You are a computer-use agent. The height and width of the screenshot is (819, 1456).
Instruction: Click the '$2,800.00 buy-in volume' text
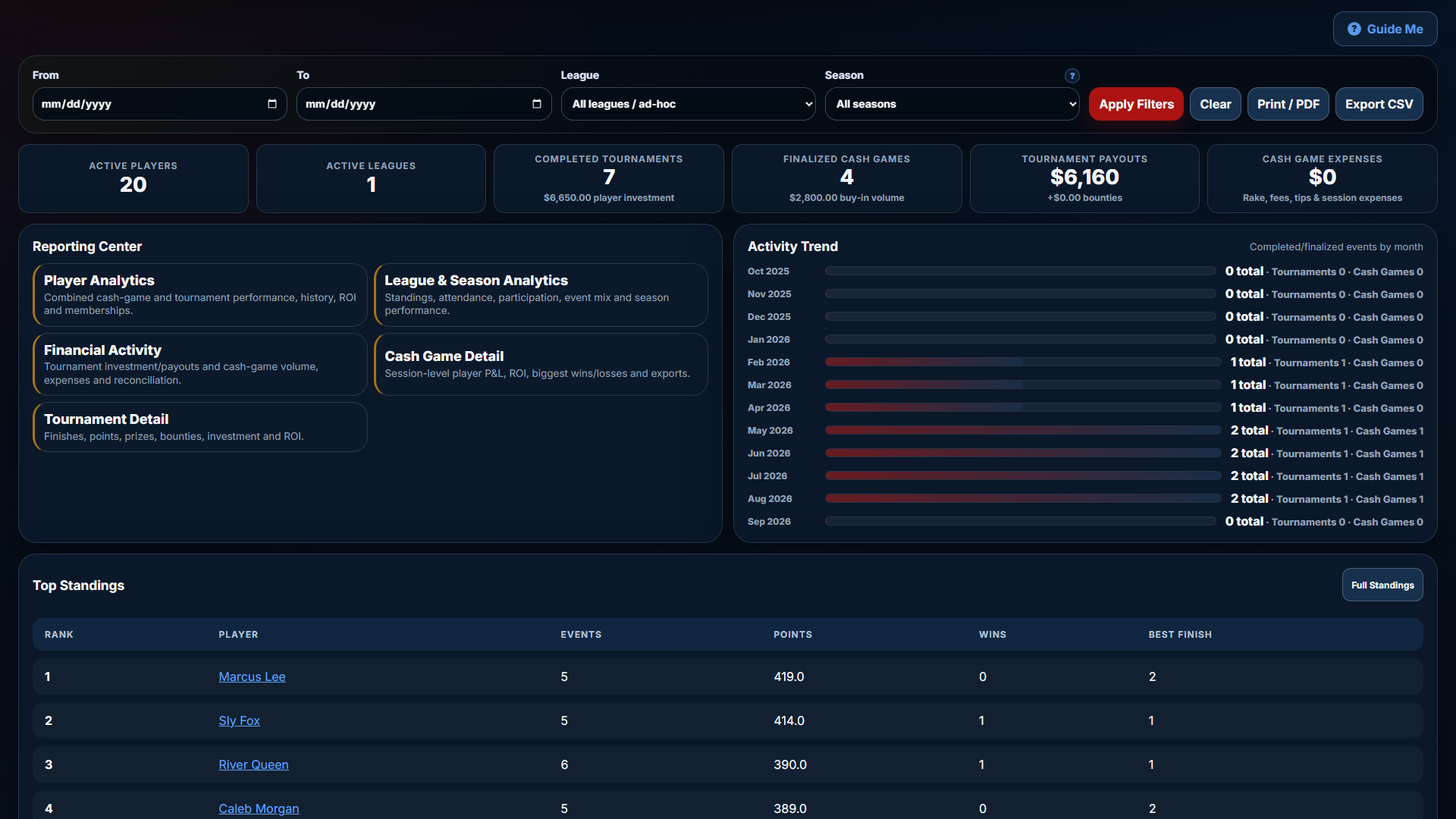pyautogui.click(x=846, y=198)
